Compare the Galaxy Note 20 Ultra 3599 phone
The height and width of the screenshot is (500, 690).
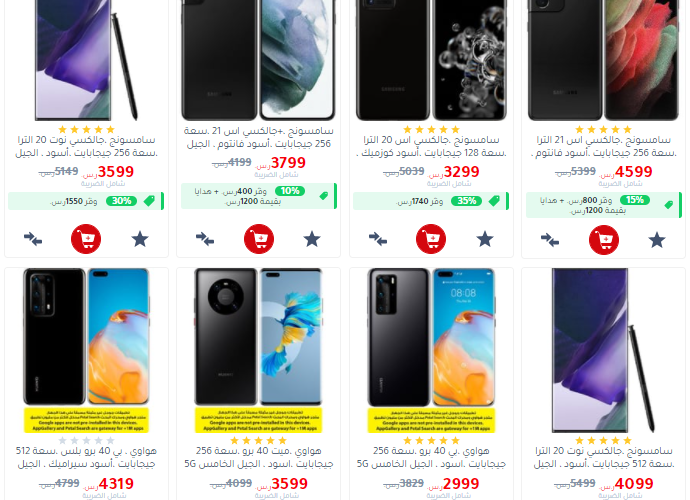(x=33, y=239)
